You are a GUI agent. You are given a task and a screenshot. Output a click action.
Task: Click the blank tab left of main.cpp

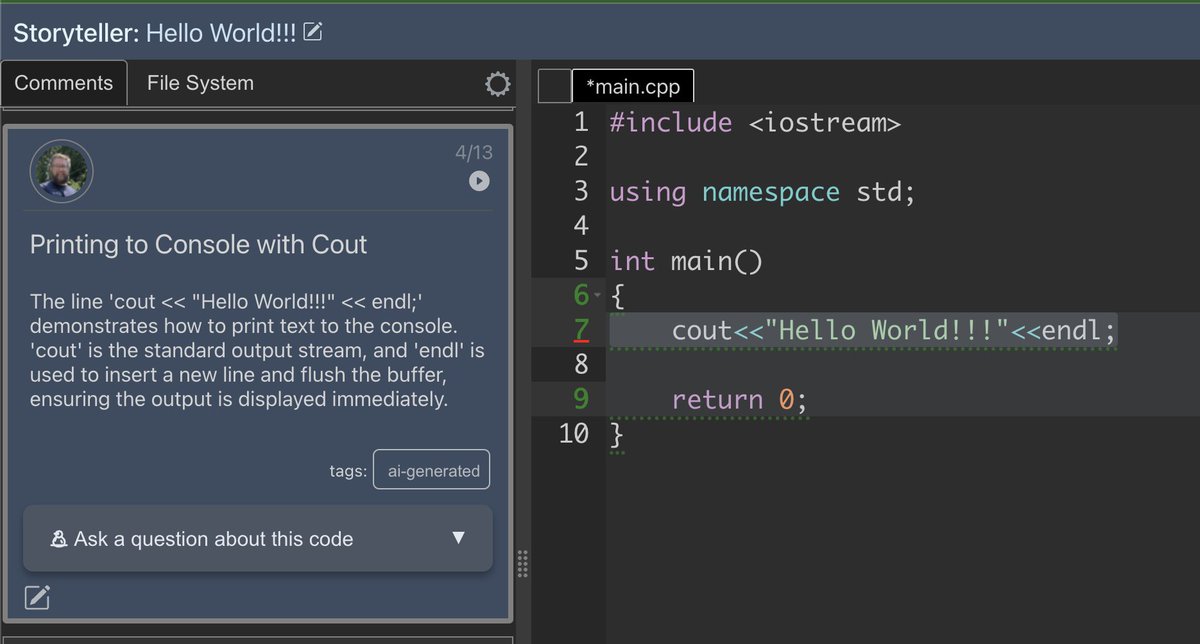point(554,86)
